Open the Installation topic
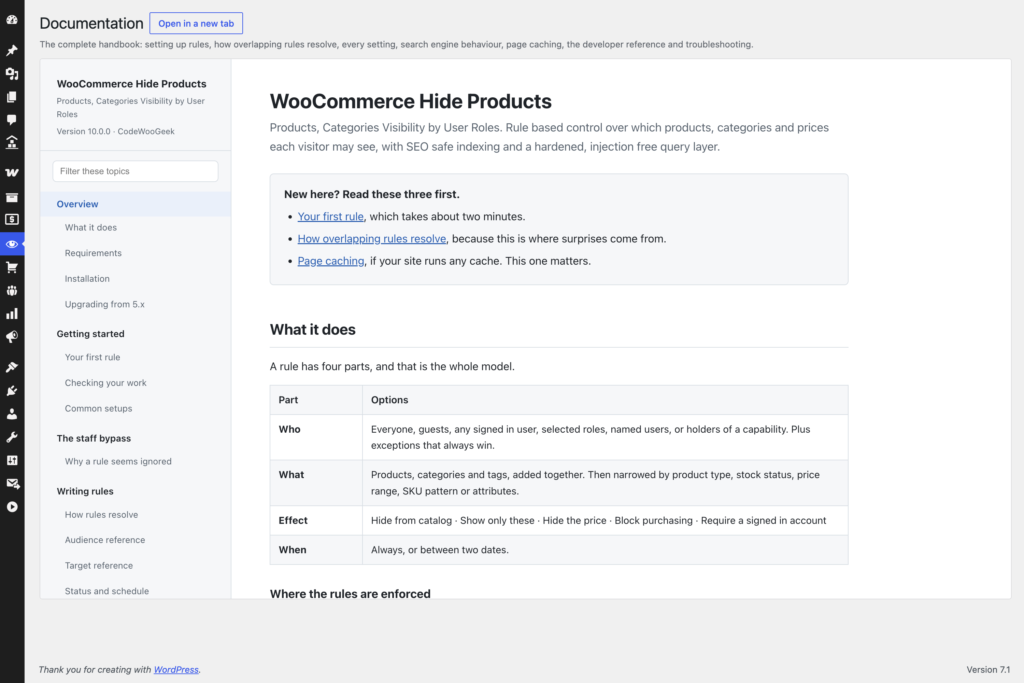 (87, 278)
